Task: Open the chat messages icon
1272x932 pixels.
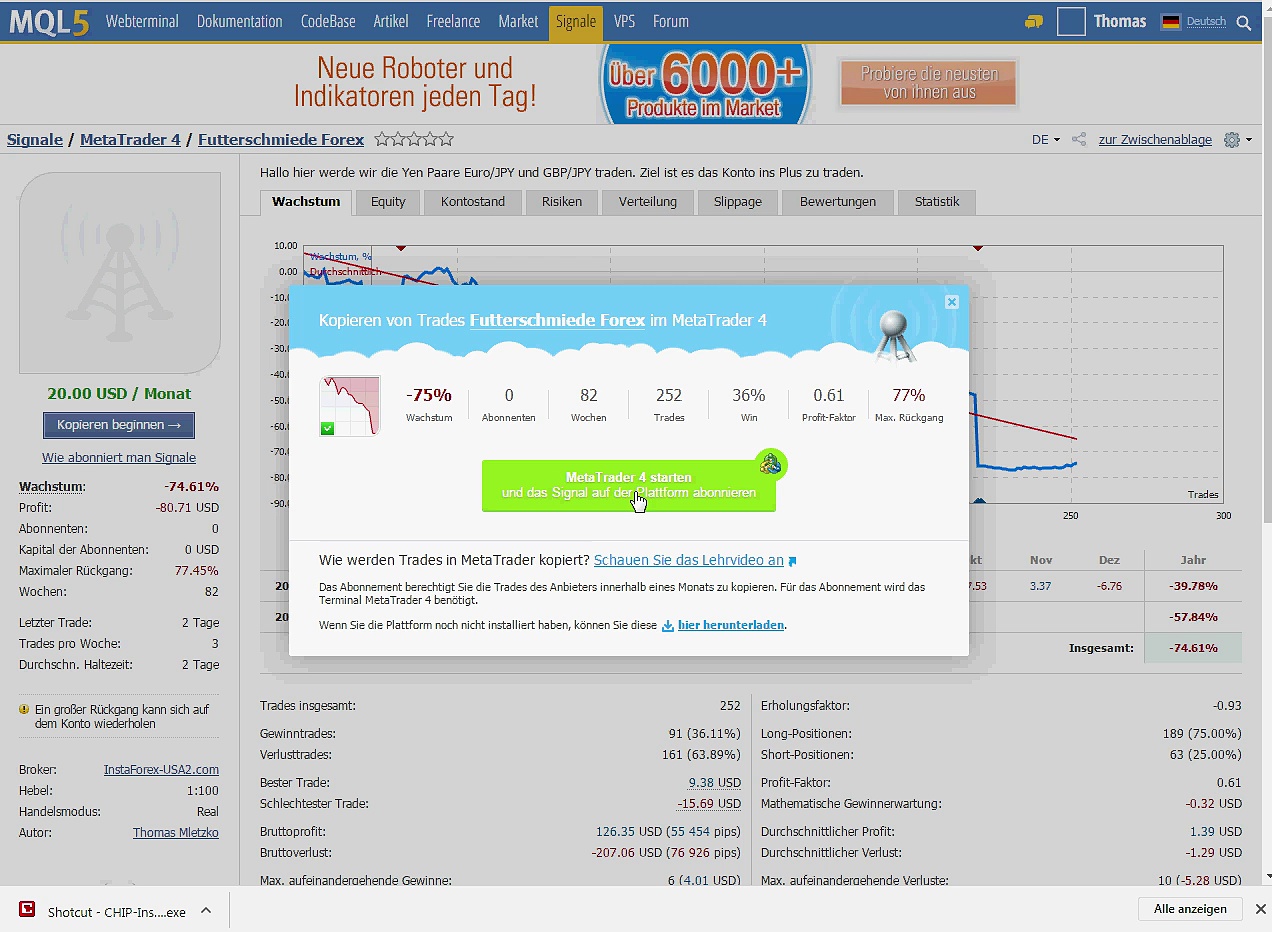Action: (x=1034, y=22)
